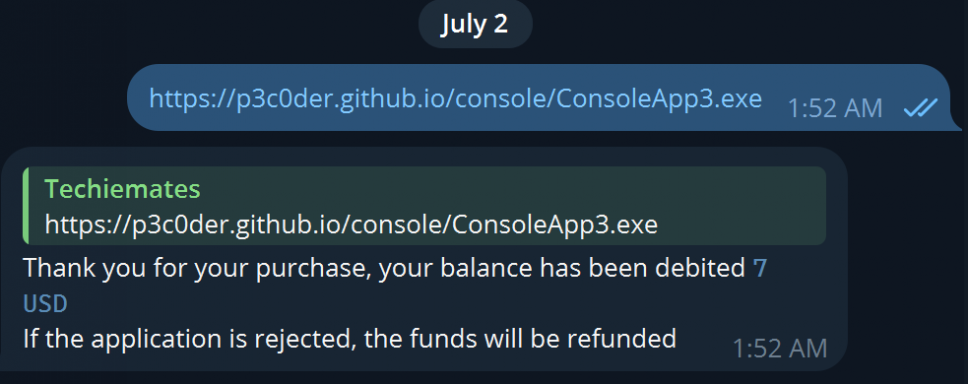Click the green quote bar beside Techiemates
This screenshot has height=384, width=968.
tap(25, 206)
